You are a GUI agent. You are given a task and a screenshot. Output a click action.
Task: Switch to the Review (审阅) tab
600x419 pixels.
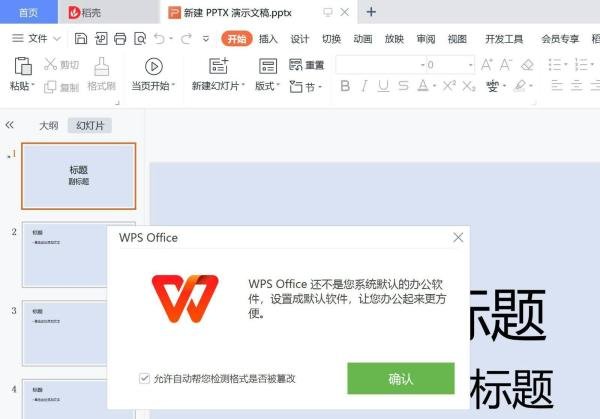[x=426, y=39]
